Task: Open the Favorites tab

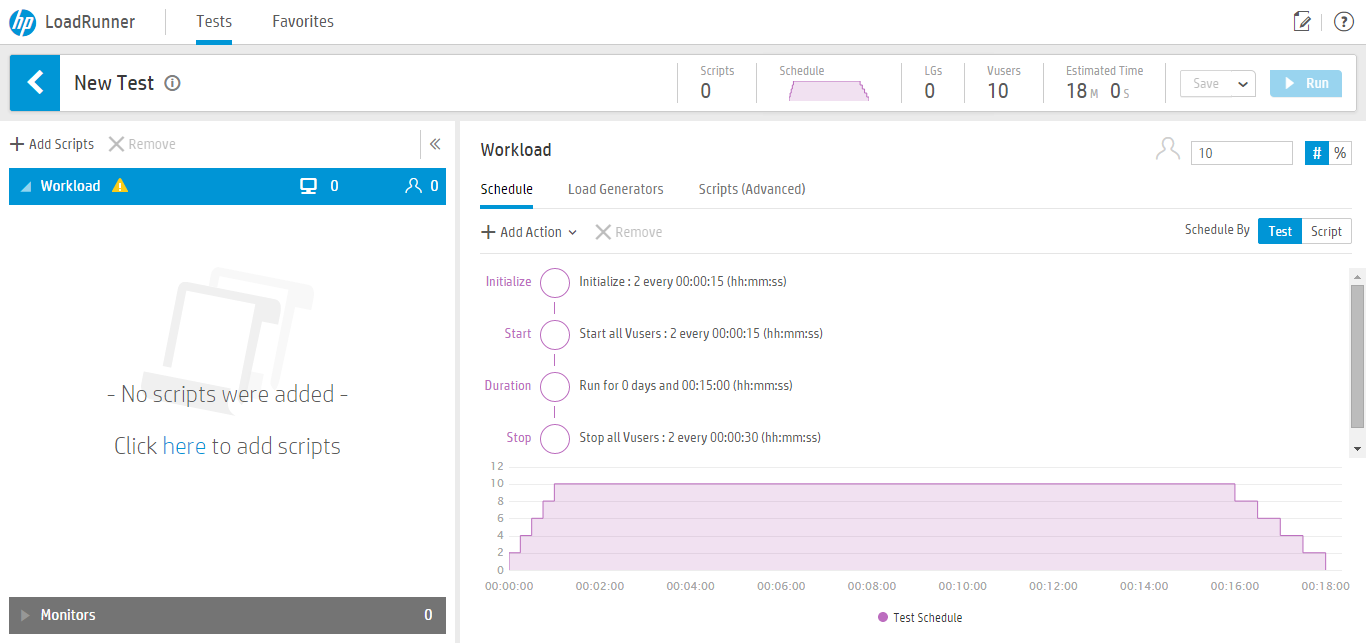Action: [303, 21]
